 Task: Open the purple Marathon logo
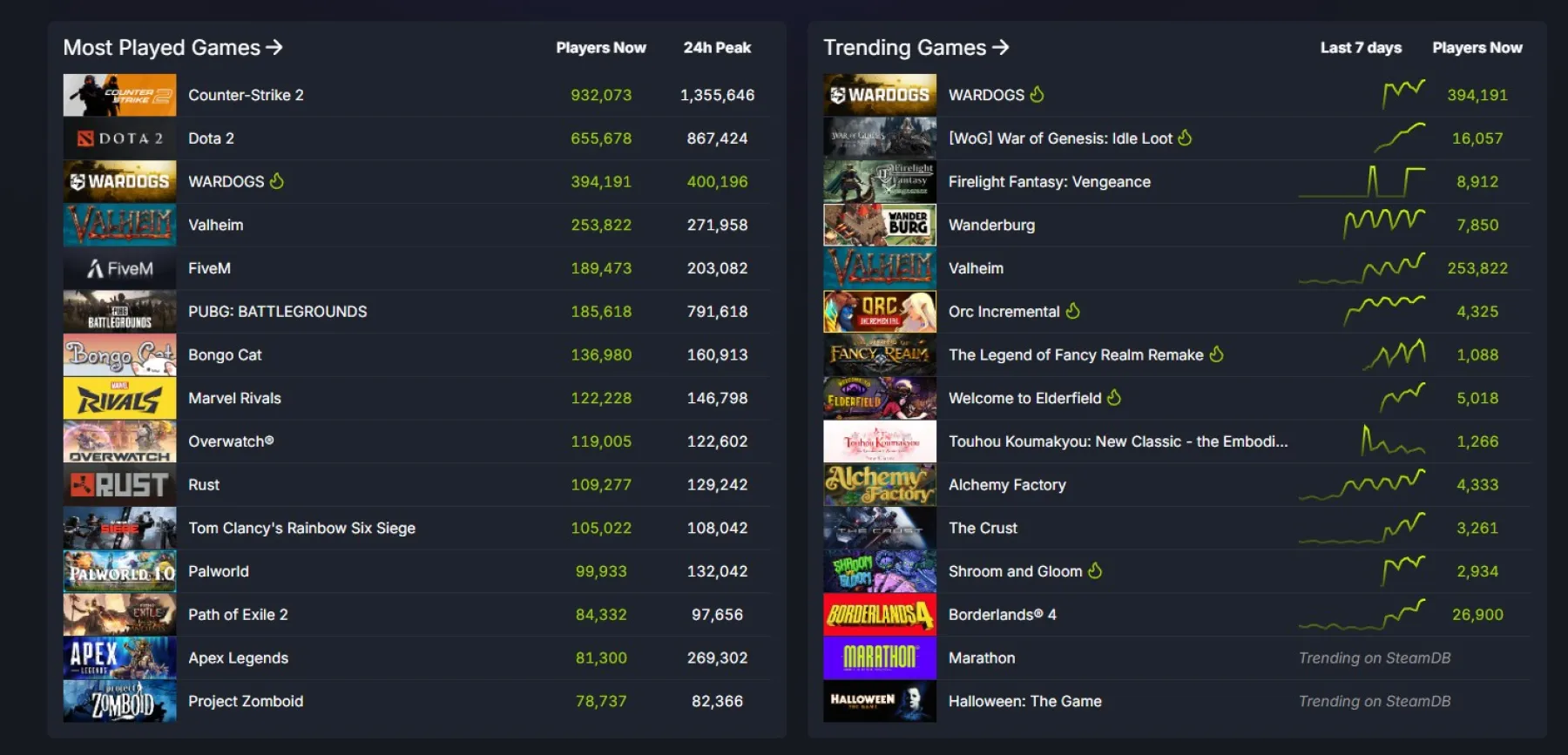(x=880, y=657)
